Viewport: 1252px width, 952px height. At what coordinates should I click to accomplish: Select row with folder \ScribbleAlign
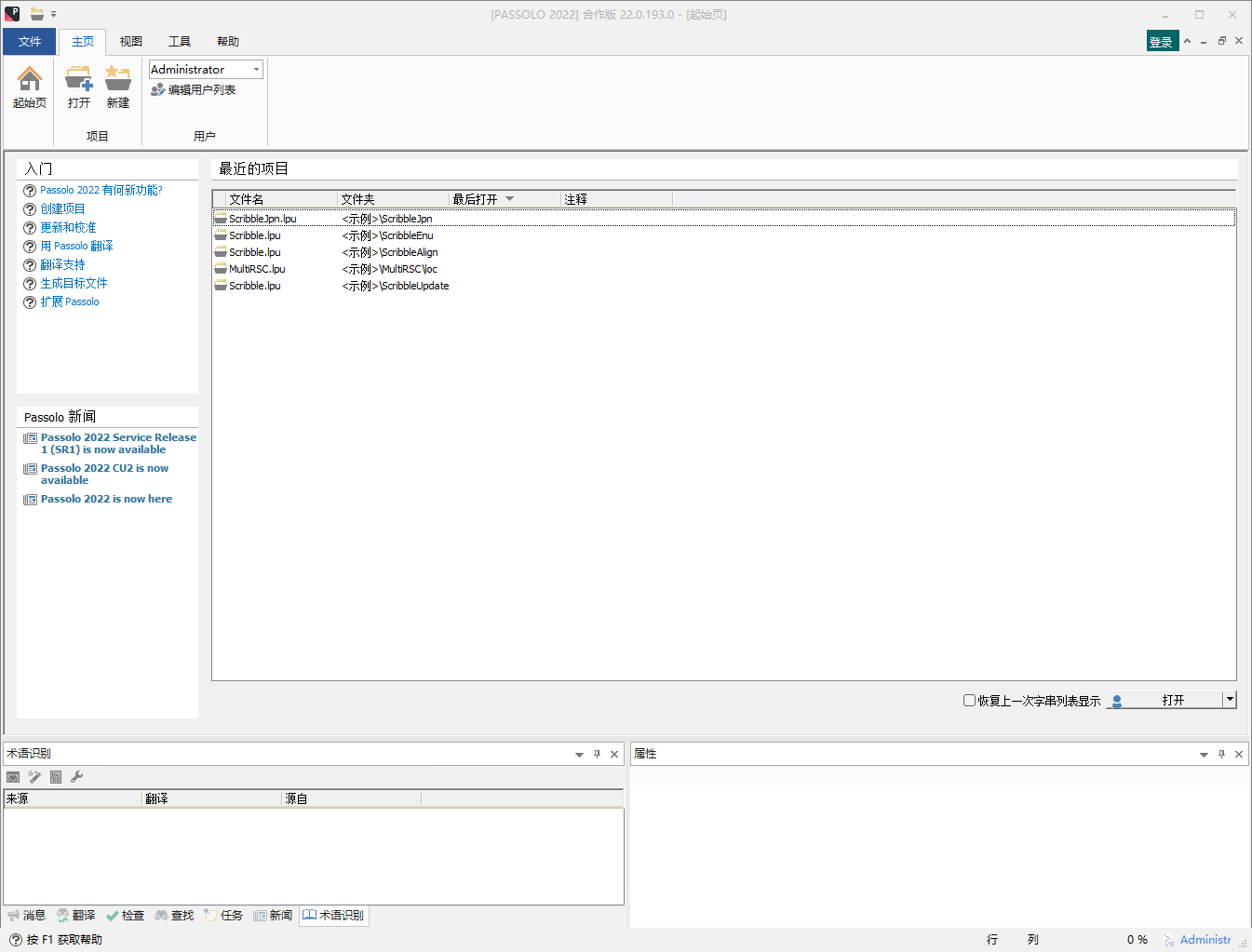tap(724, 252)
